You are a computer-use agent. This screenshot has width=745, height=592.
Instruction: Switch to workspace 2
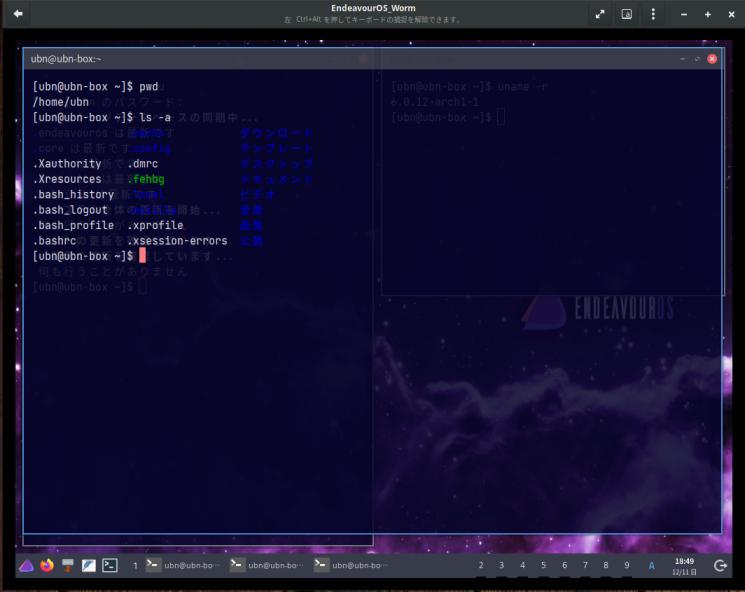pos(481,565)
